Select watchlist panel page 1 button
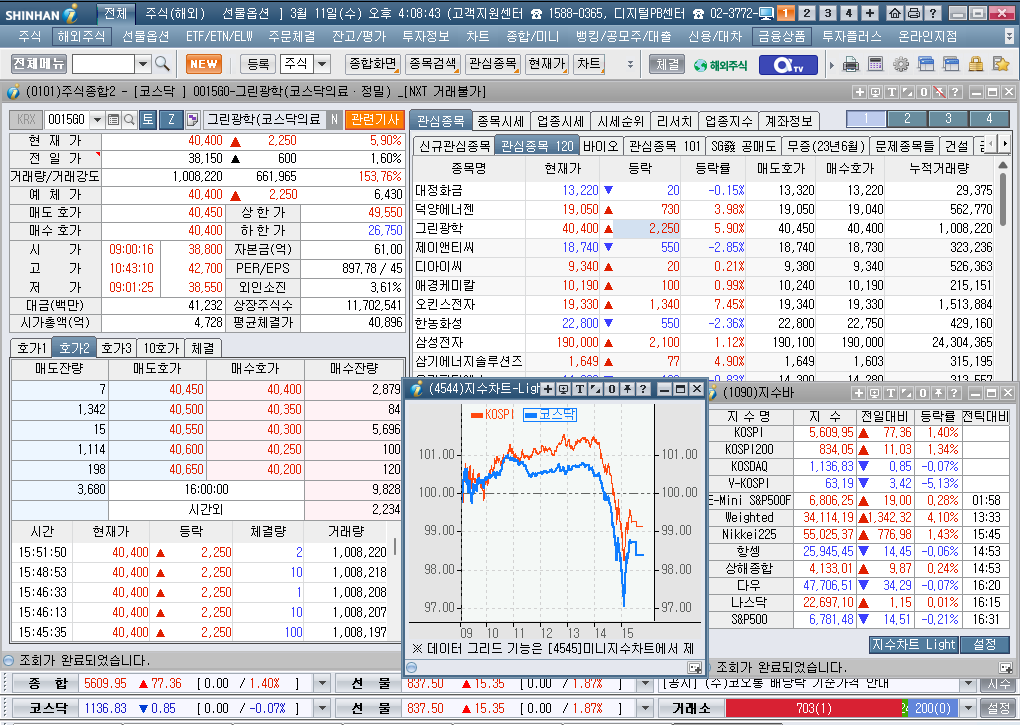The height and width of the screenshot is (725, 1020). click(866, 119)
